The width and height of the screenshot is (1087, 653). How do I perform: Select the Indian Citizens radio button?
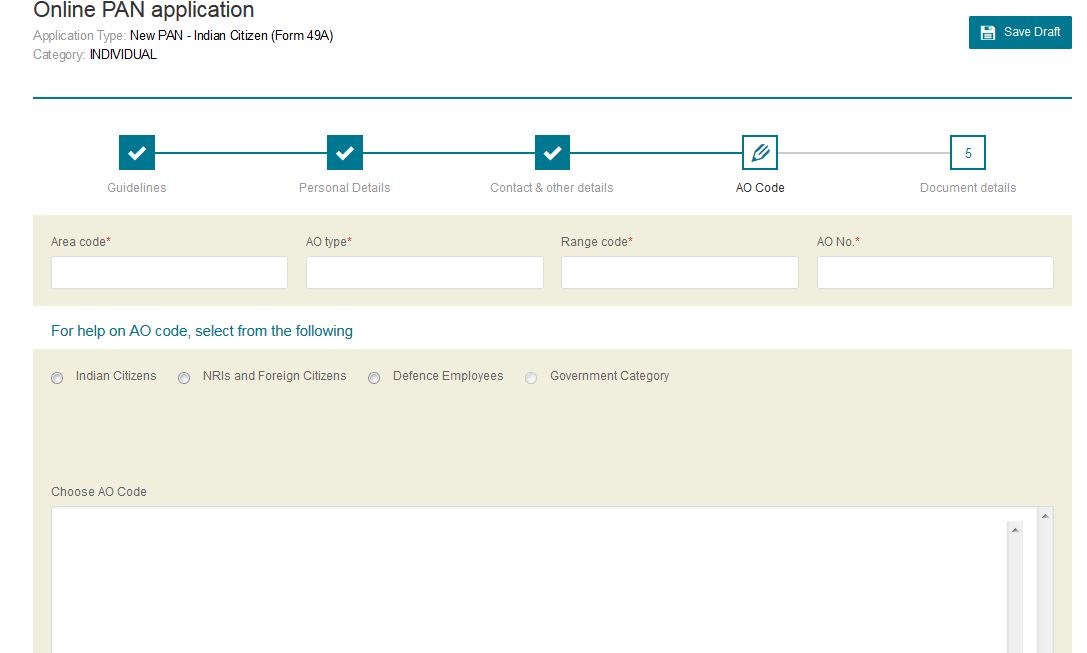57,378
